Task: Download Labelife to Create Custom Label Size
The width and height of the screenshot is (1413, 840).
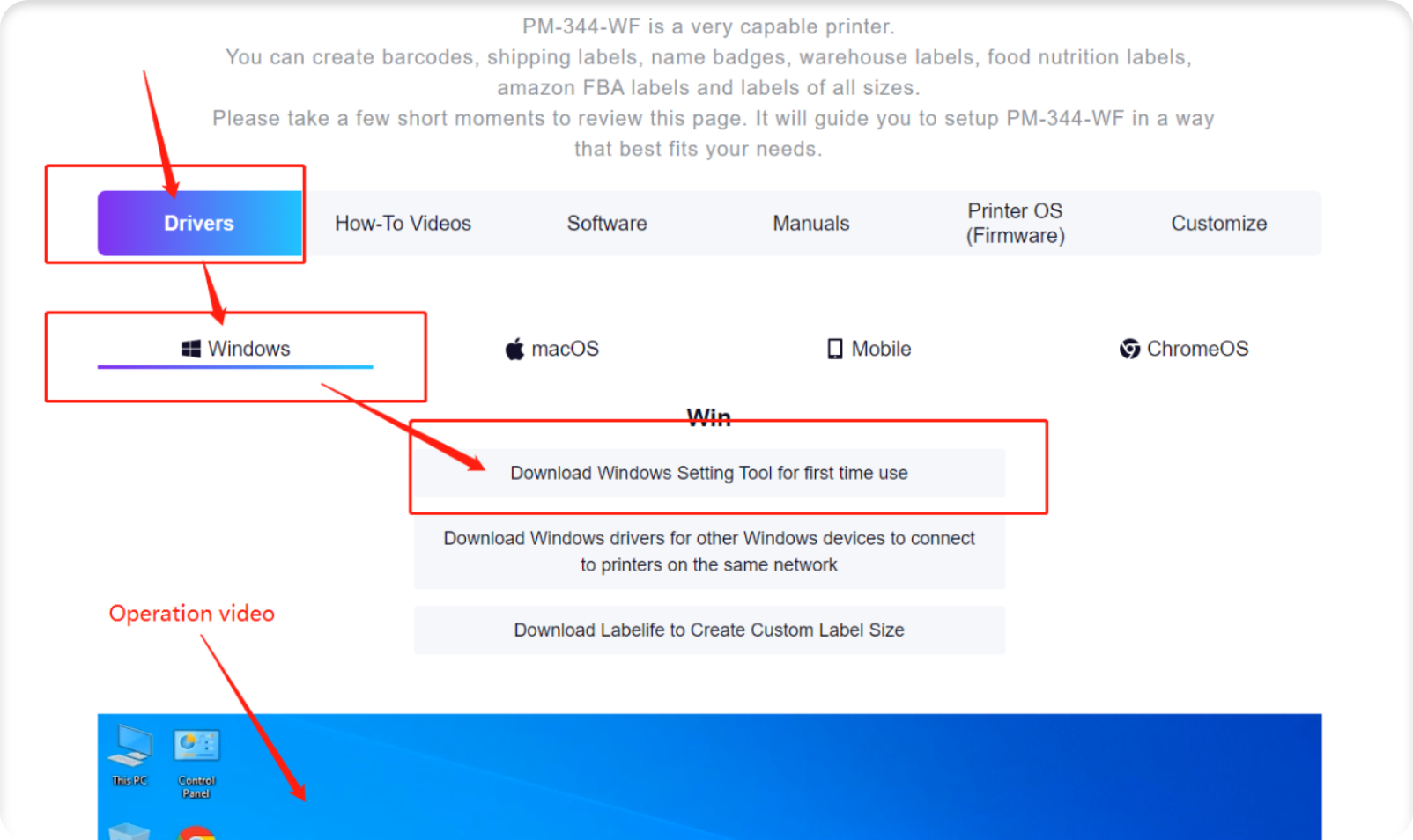Action: click(x=709, y=630)
